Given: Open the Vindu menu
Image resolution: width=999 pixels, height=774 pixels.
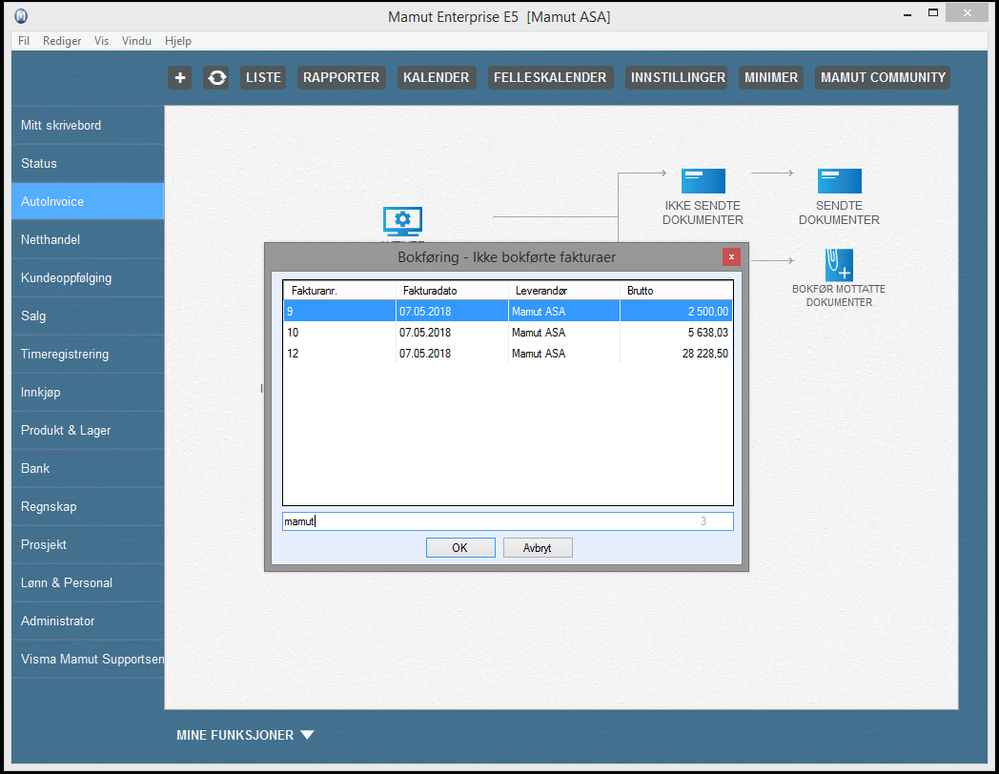Looking at the screenshot, I should point(136,41).
